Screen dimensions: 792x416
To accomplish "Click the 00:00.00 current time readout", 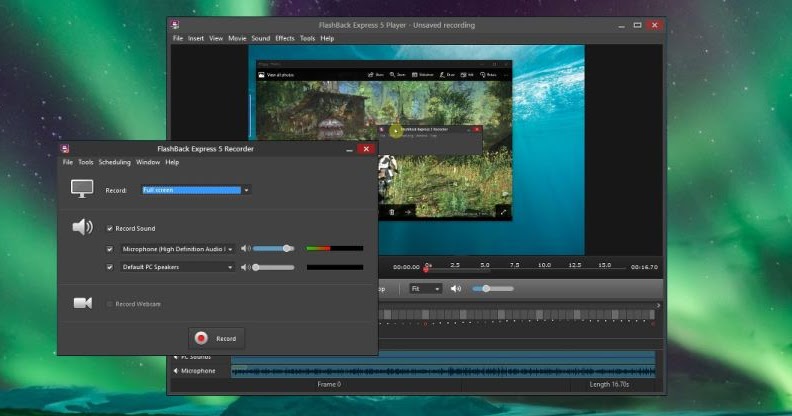I will pos(406,267).
